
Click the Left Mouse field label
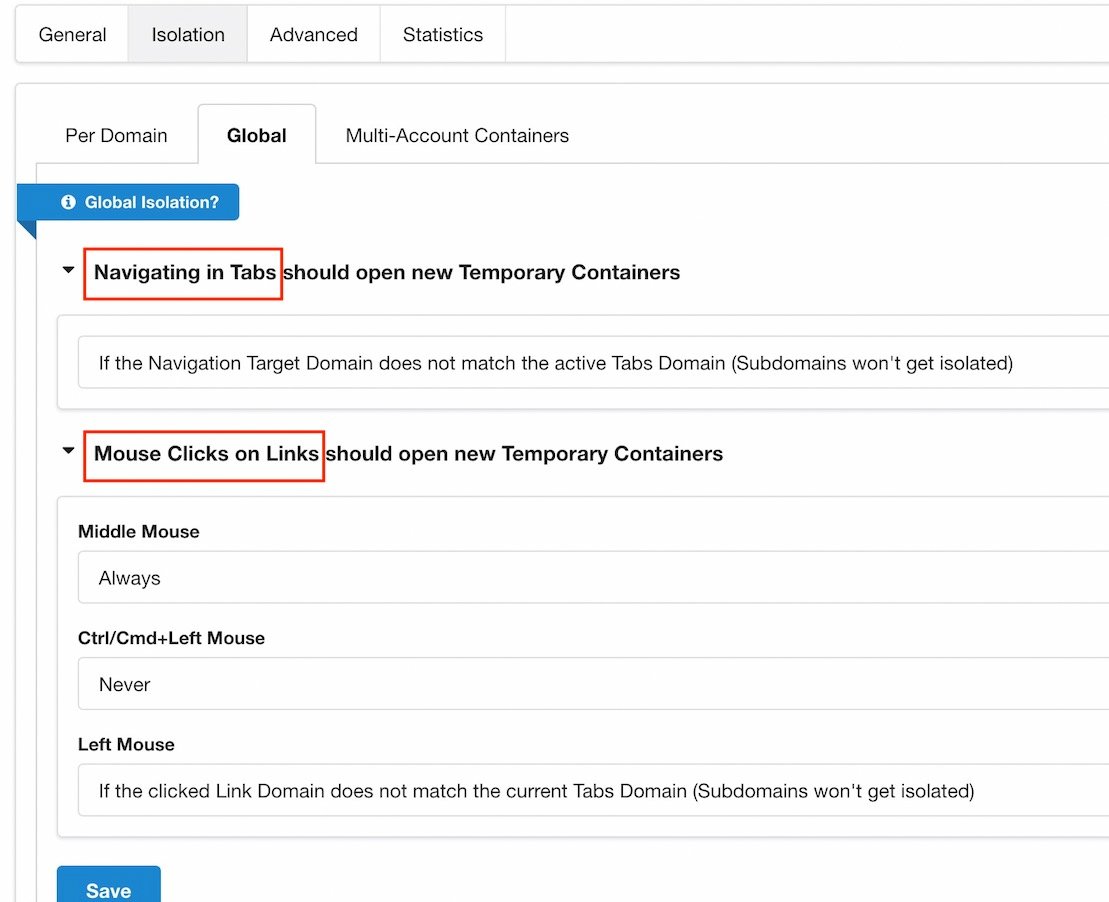126,745
